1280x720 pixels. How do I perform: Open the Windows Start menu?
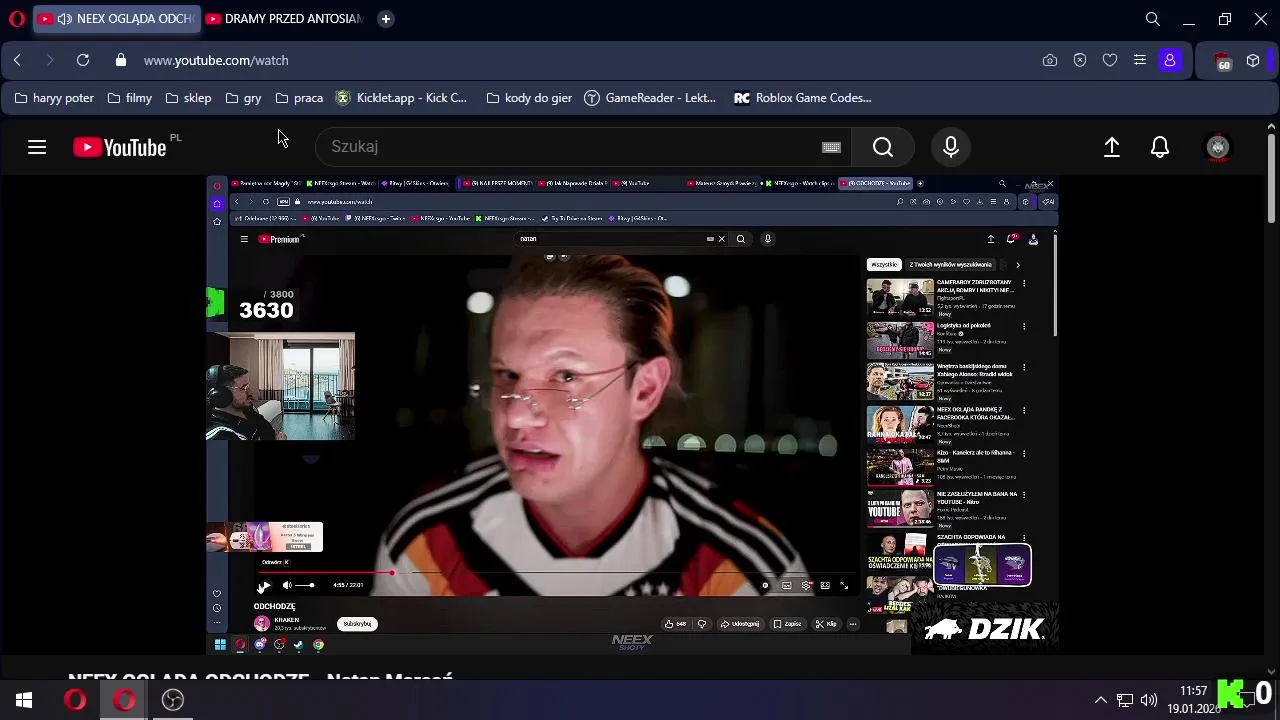[24, 700]
